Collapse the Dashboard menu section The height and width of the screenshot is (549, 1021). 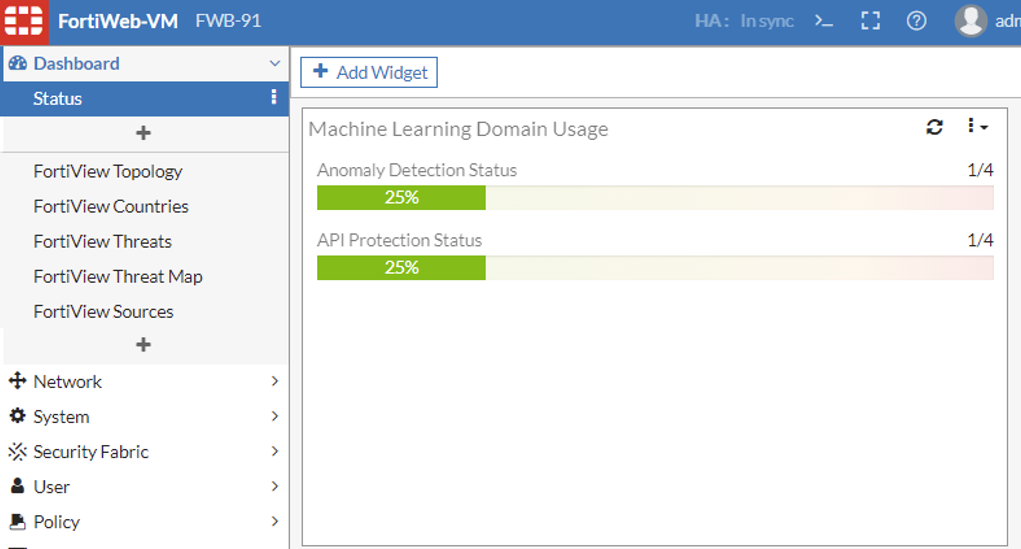click(275, 64)
